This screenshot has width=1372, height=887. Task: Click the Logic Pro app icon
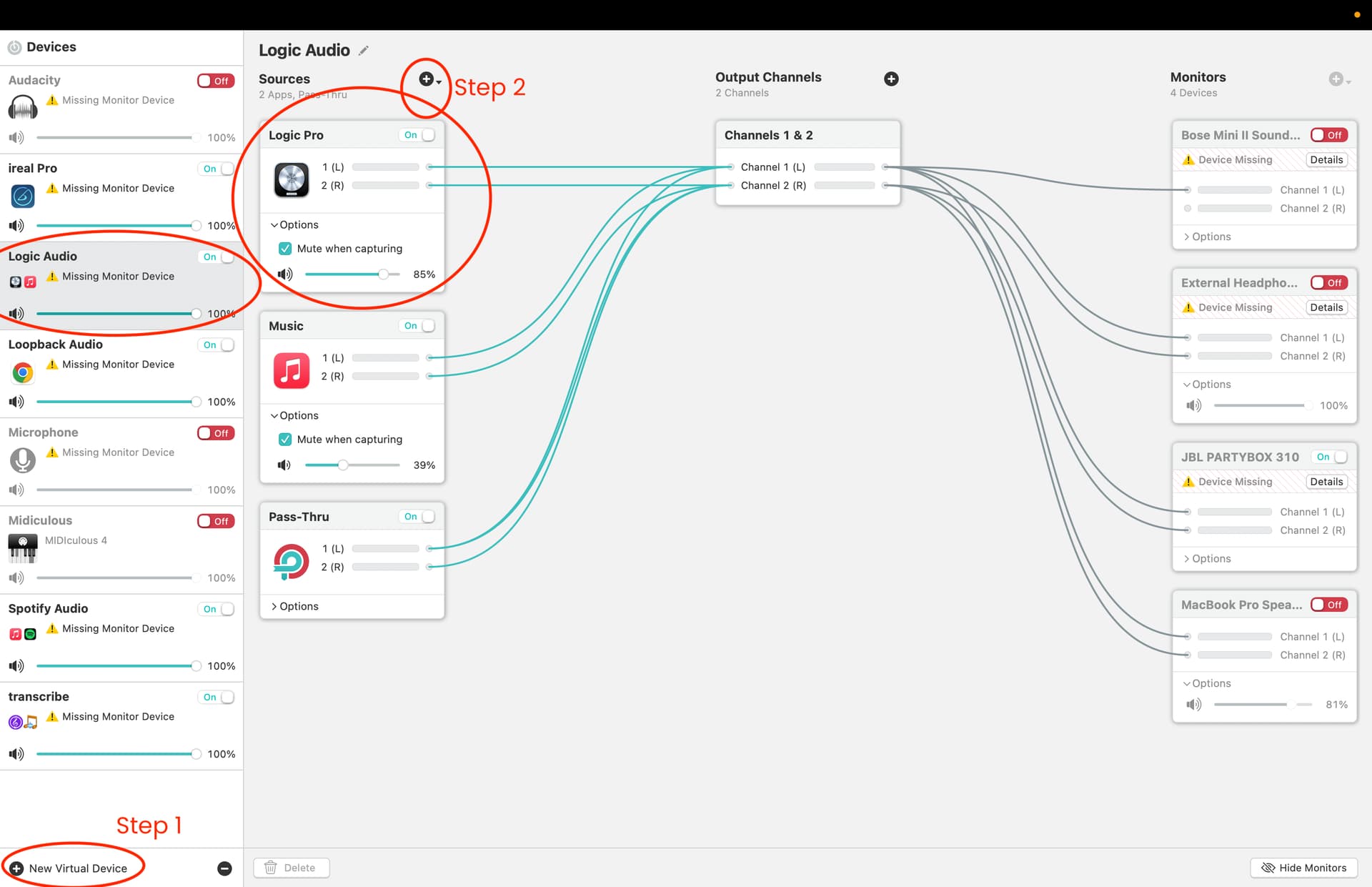pyautogui.click(x=292, y=179)
